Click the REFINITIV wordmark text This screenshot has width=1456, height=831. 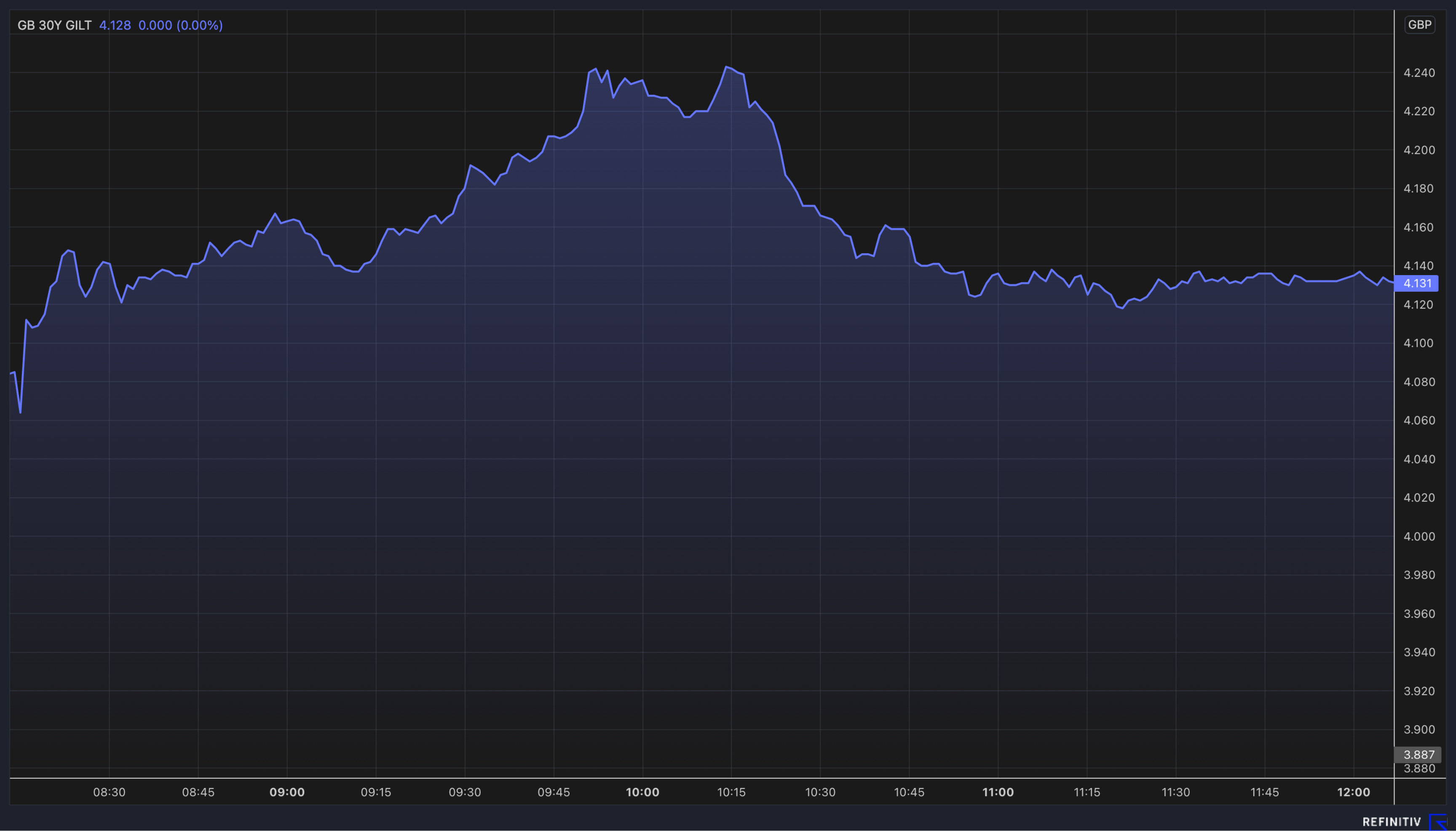[1392, 822]
